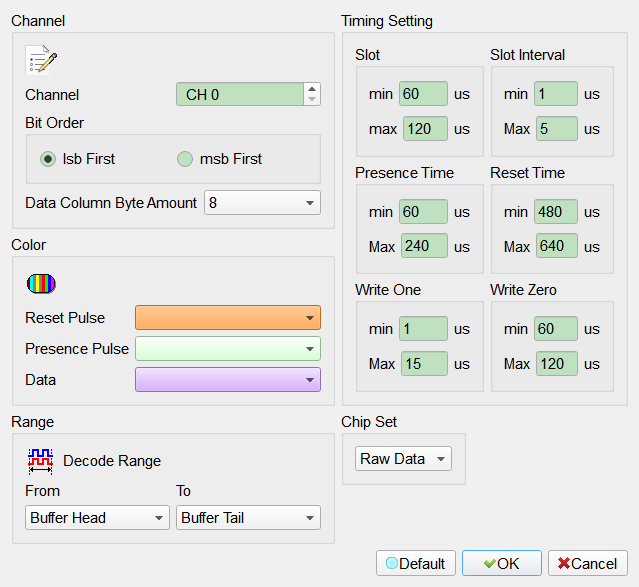Click the Slot Interval Max field
The height and width of the screenshot is (587, 639).
557,129
